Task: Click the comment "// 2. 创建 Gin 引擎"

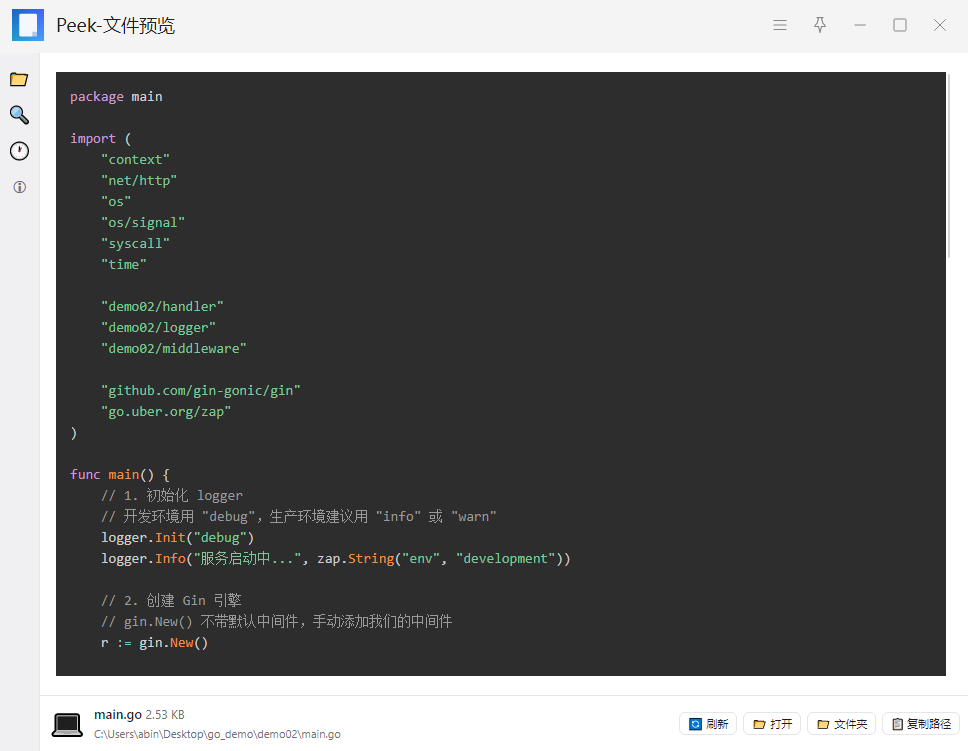Action: pyautogui.click(x=171, y=600)
